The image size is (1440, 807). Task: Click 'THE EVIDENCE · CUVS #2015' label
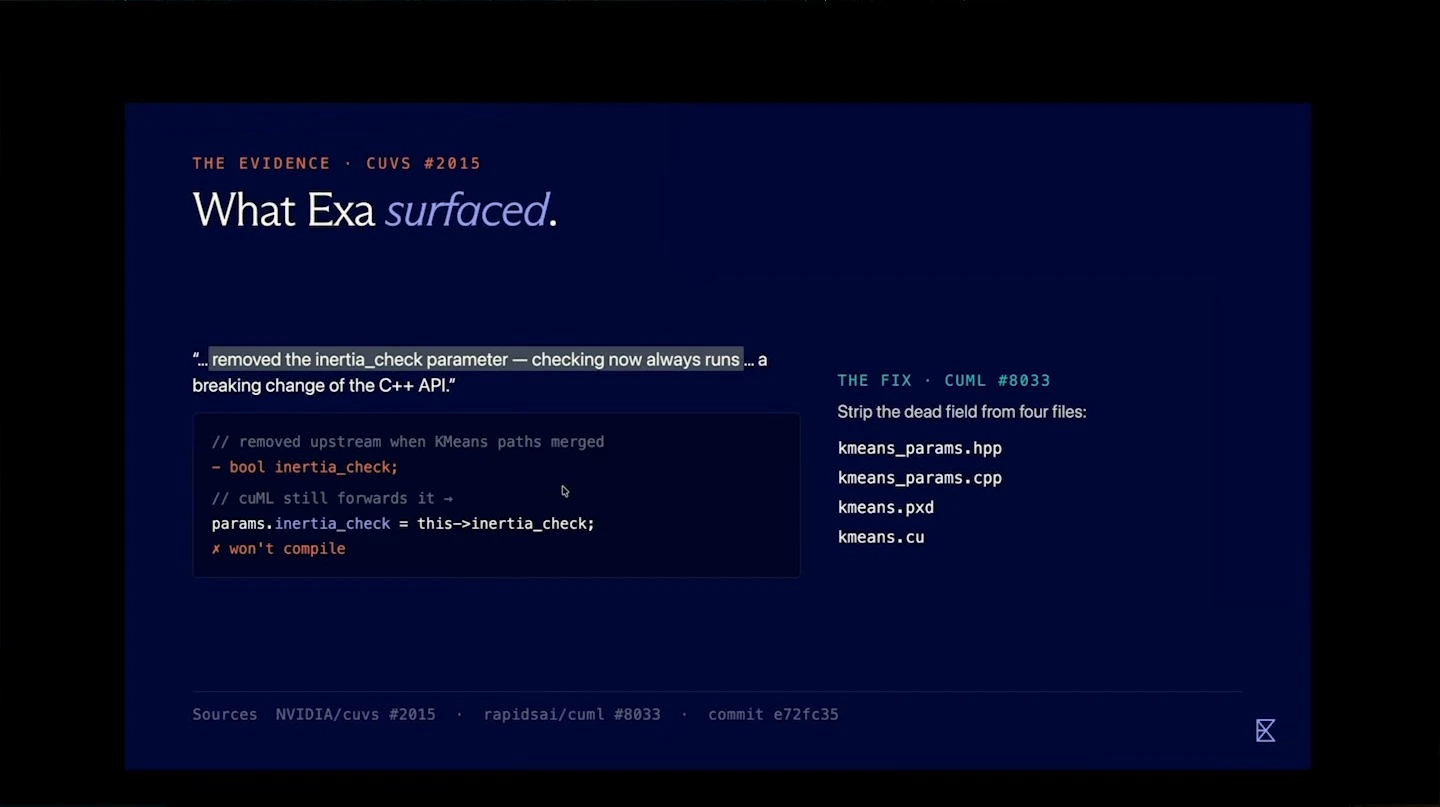[337, 163]
